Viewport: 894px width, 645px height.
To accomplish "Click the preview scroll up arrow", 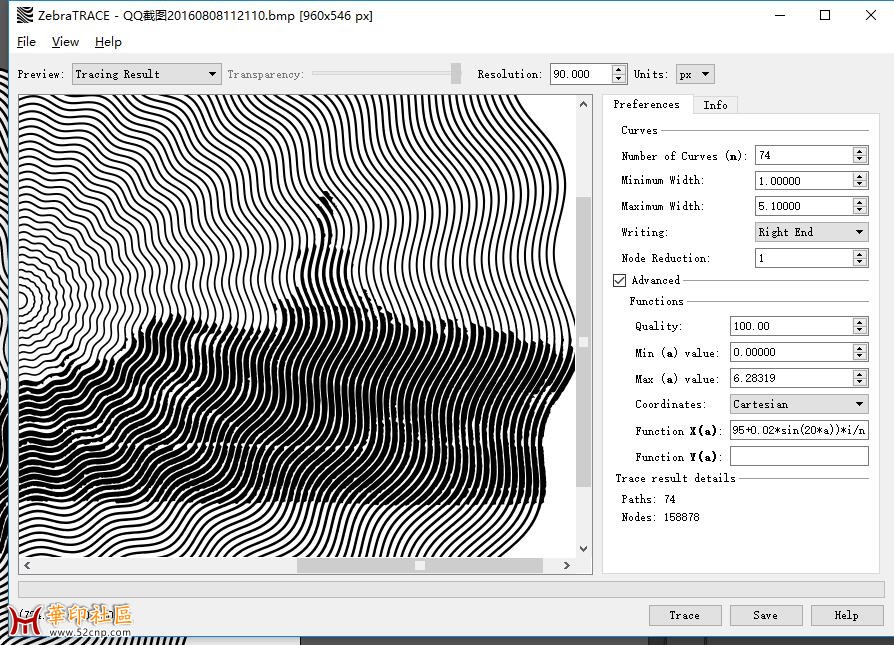I will click(x=584, y=104).
